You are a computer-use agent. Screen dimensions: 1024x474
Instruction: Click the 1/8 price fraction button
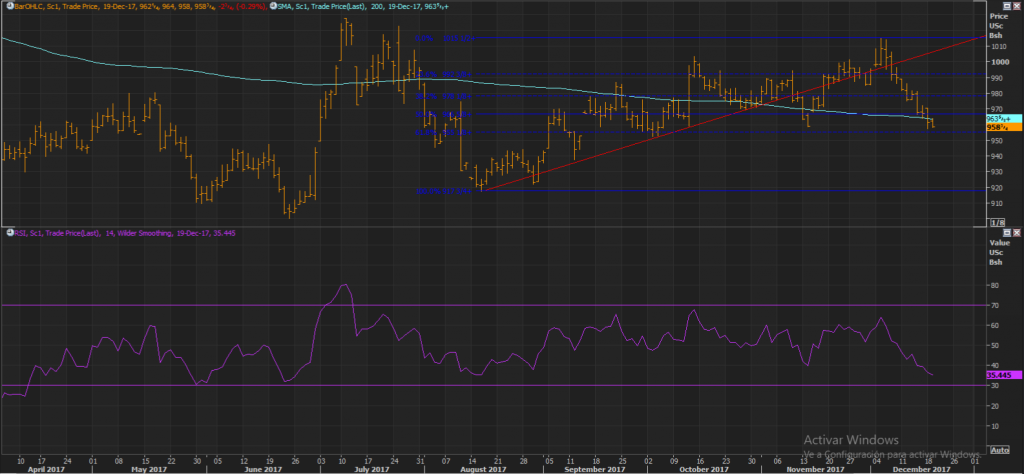click(997, 223)
